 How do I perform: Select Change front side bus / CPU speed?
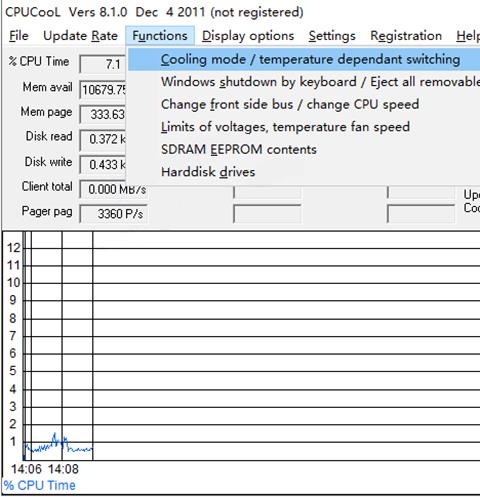point(304,104)
